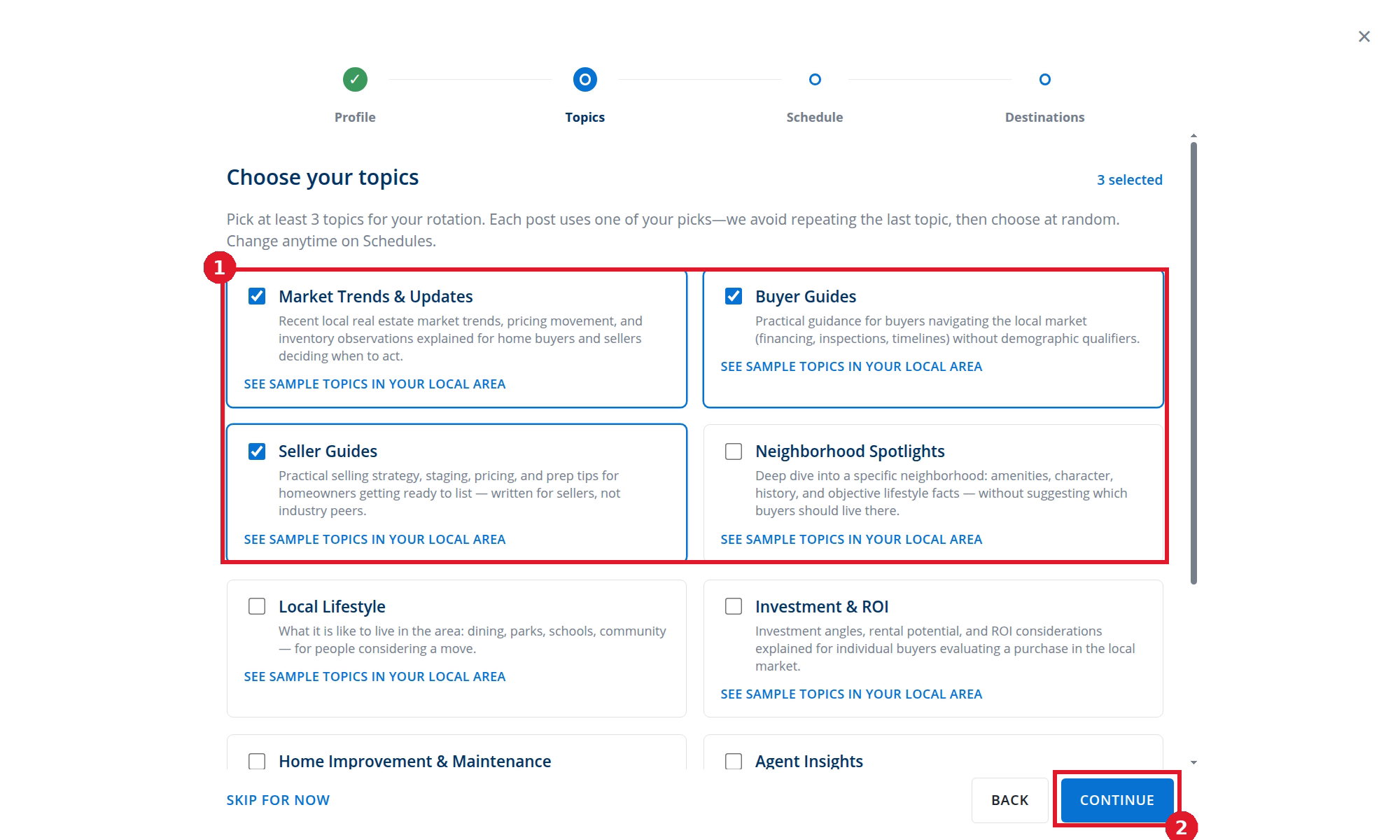Uncheck the Buyer Guides checkbox
The image size is (1400, 840).
(x=734, y=296)
